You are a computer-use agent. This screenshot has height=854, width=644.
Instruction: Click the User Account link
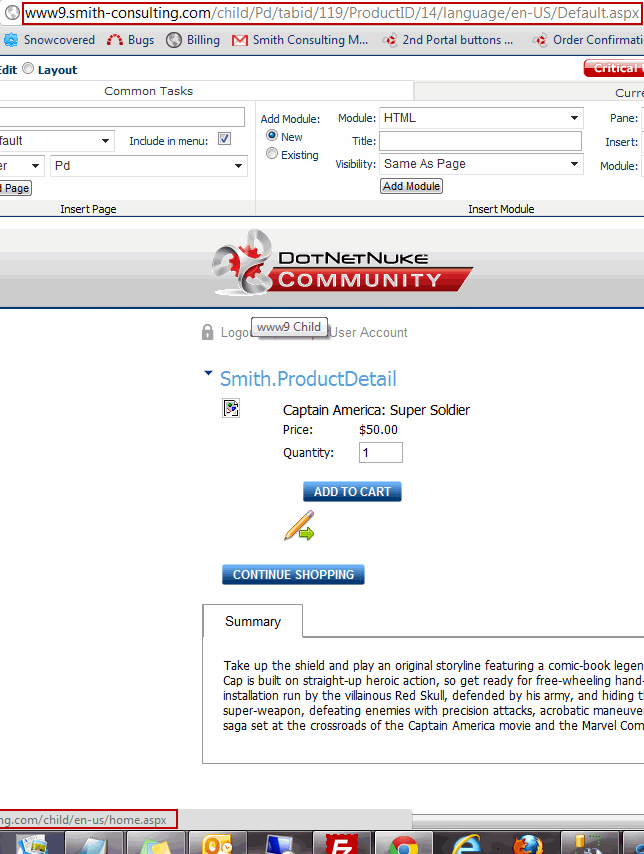pyautogui.click(x=368, y=332)
